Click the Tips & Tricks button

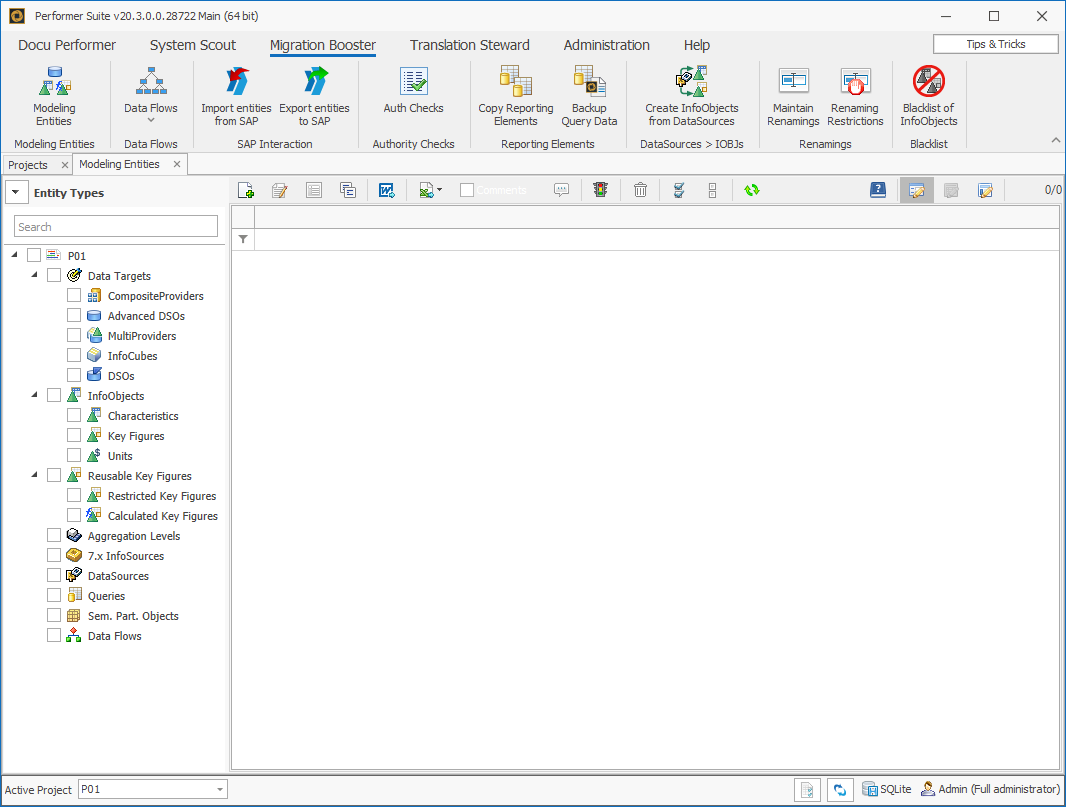(995, 43)
